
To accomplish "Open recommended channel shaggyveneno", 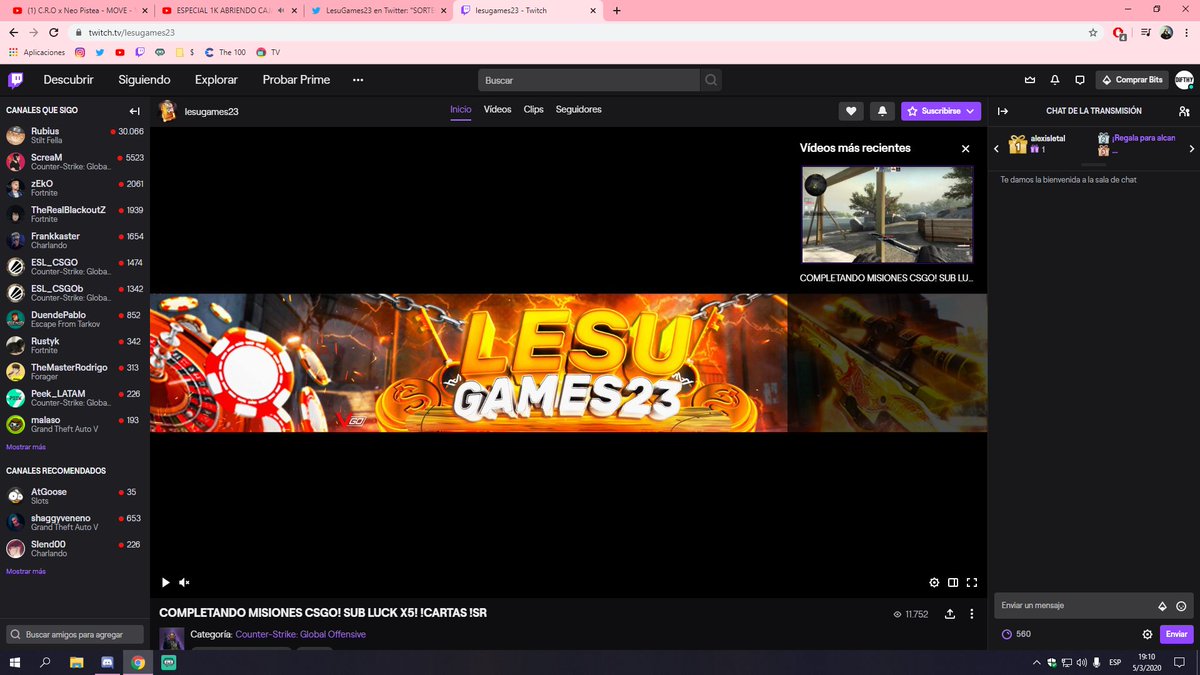I will pos(75,522).
